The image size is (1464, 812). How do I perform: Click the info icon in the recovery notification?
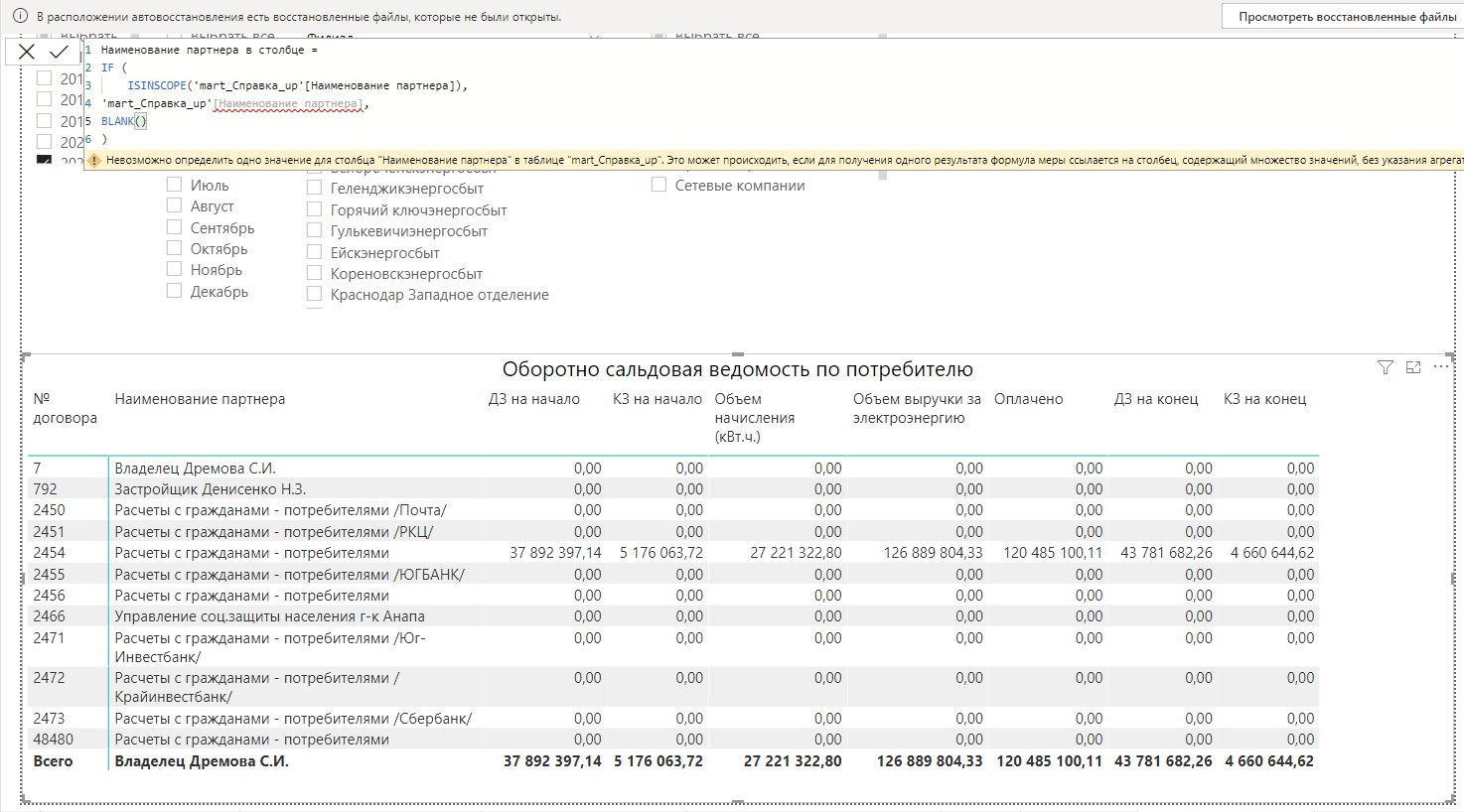pyautogui.click(x=19, y=16)
